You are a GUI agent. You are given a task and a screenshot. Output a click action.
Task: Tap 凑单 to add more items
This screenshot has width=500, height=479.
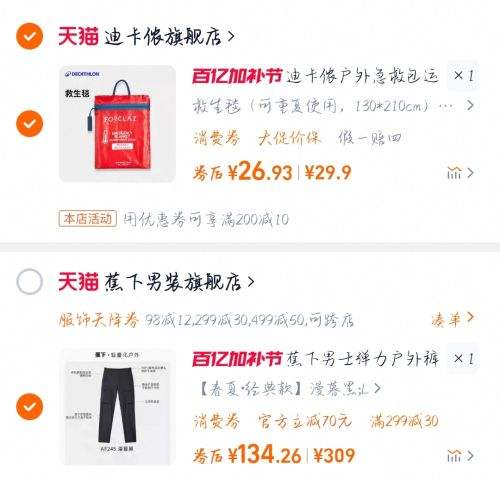point(452,320)
